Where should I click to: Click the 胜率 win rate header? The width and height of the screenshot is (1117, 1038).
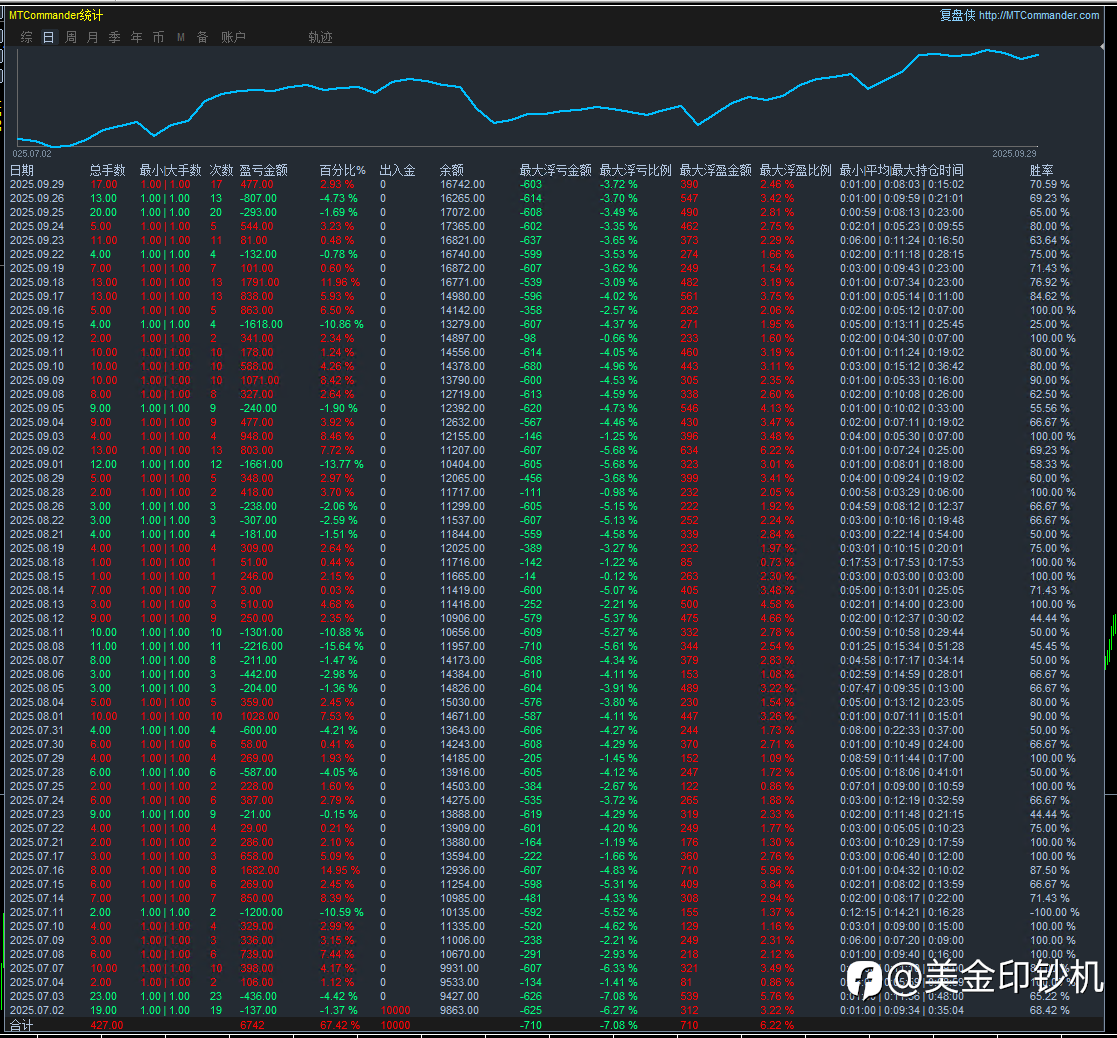1042,171
